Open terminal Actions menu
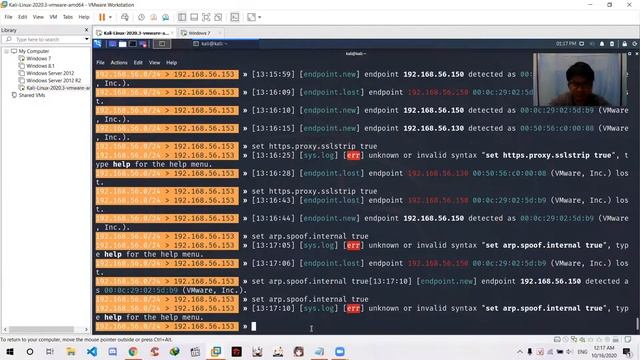This screenshot has width=640, height=360. pos(119,62)
